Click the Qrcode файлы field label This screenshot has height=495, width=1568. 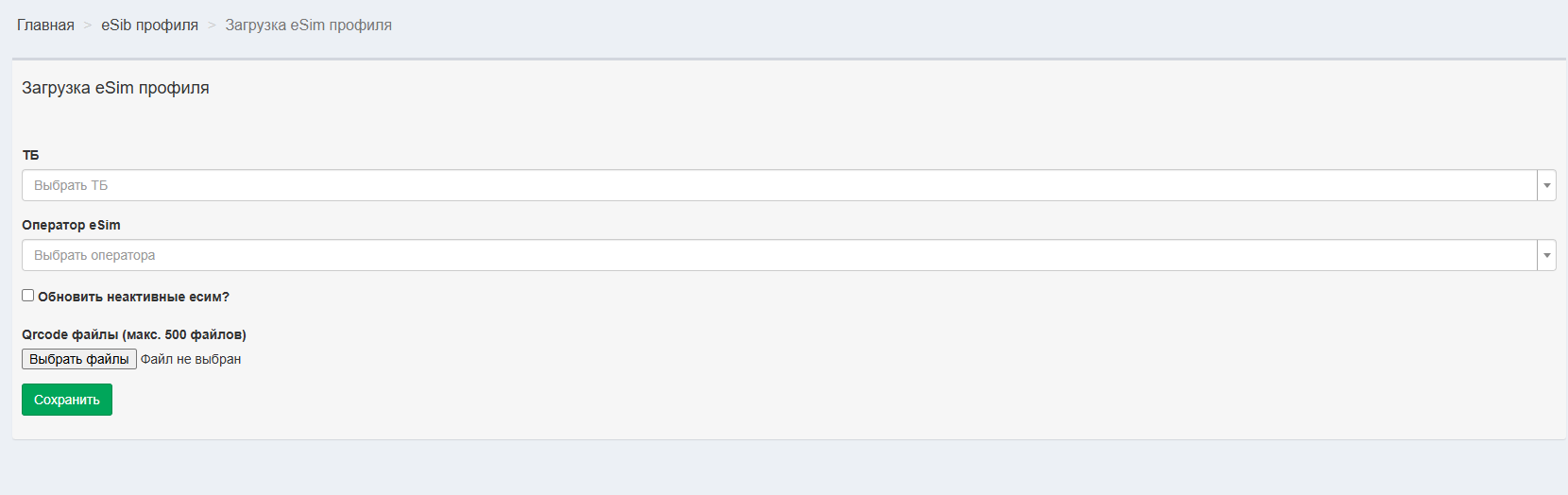(133, 334)
